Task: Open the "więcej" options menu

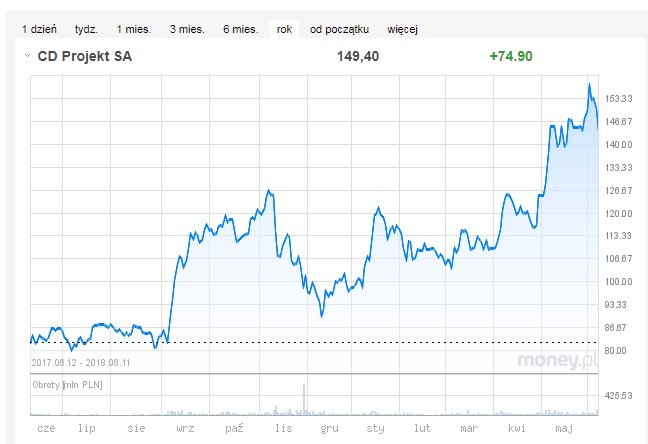Action: pyautogui.click(x=403, y=30)
